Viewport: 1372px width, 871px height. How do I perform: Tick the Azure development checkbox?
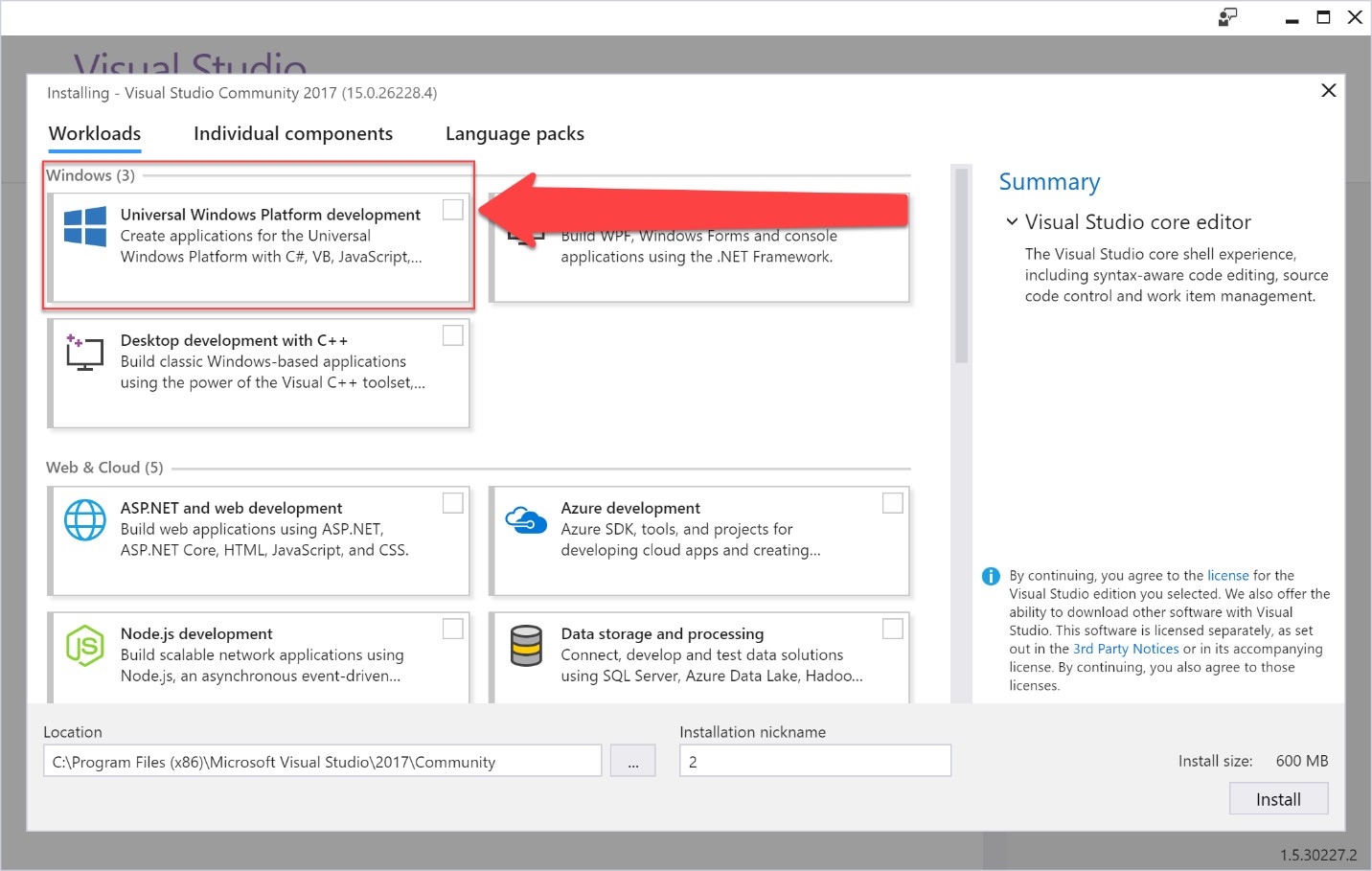[x=893, y=503]
